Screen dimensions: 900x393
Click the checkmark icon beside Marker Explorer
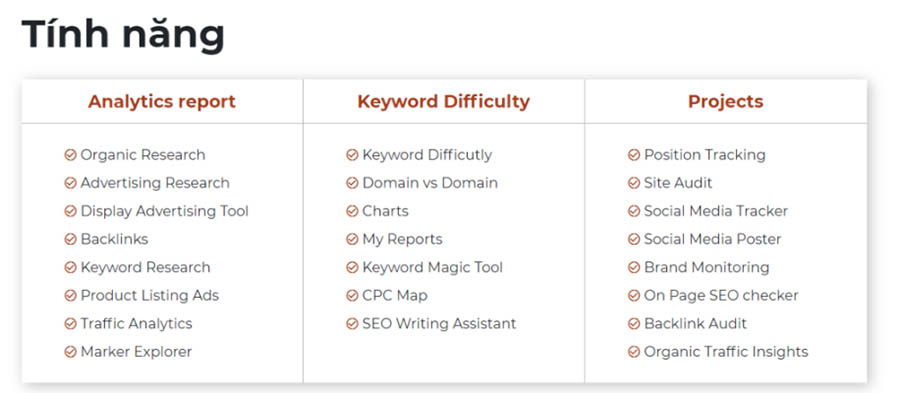click(70, 352)
